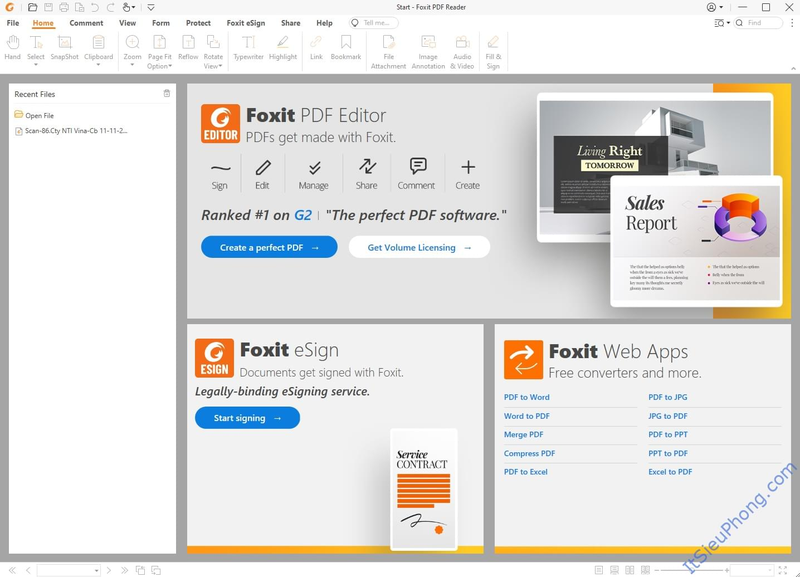Click the Zoom tool icon
This screenshot has width=800, height=577.
click(x=132, y=42)
